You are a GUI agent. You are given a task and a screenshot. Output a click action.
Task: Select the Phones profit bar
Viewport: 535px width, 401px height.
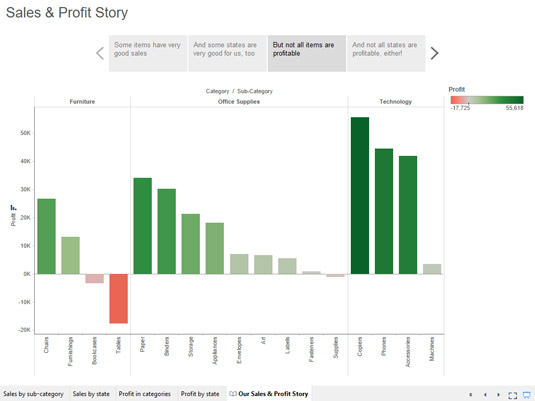384,211
